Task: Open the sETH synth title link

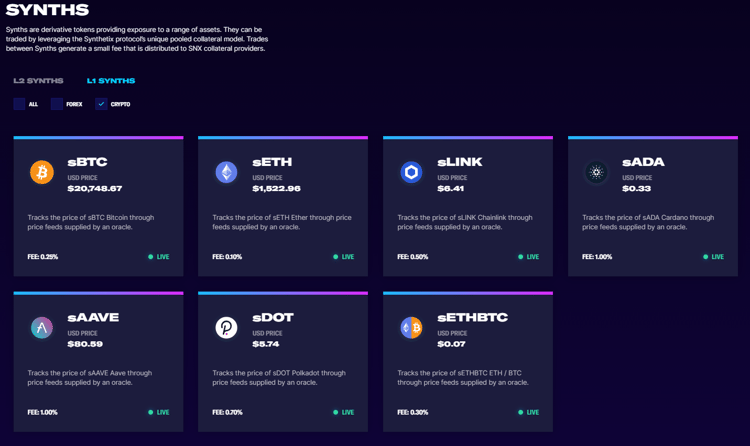Action: point(273,162)
